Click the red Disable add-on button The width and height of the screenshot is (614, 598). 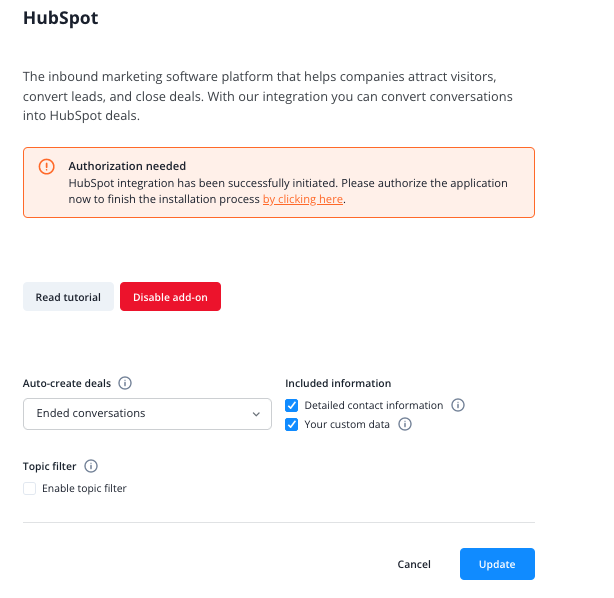click(170, 297)
